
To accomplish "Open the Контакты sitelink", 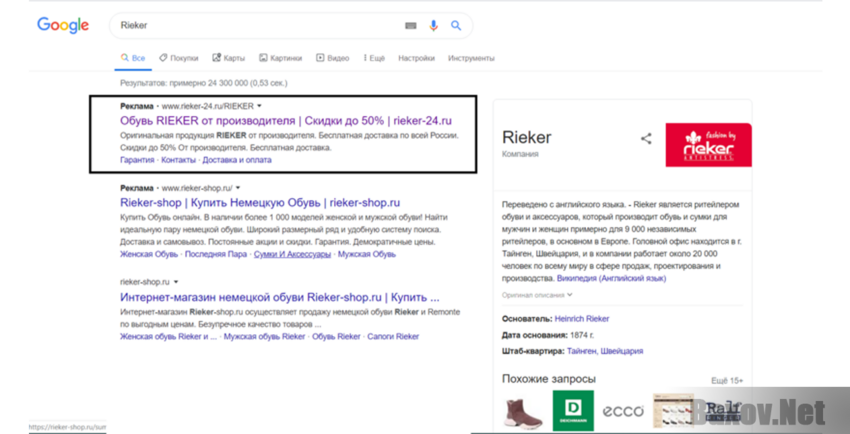I will [x=178, y=160].
